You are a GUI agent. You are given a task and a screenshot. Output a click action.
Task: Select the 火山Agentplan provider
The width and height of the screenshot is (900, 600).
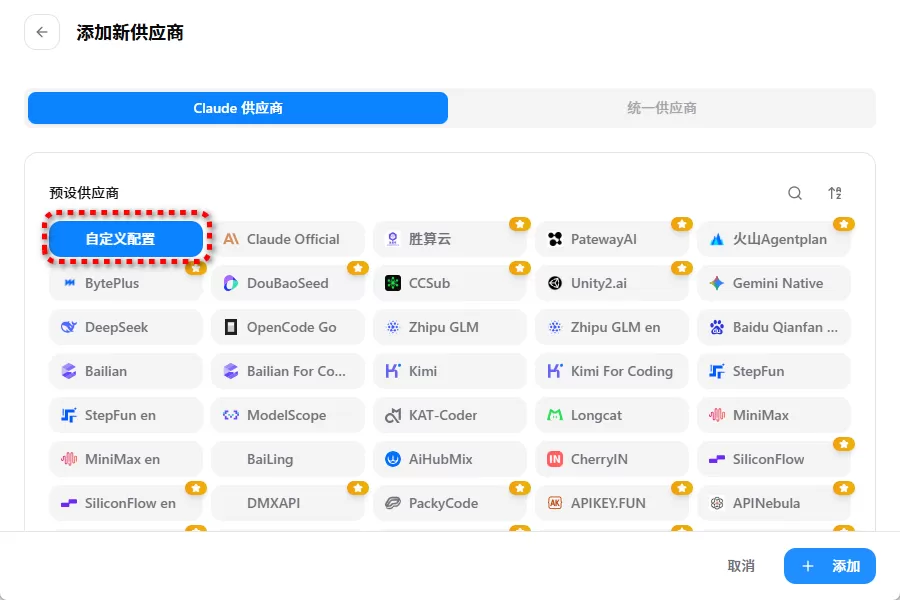point(774,239)
